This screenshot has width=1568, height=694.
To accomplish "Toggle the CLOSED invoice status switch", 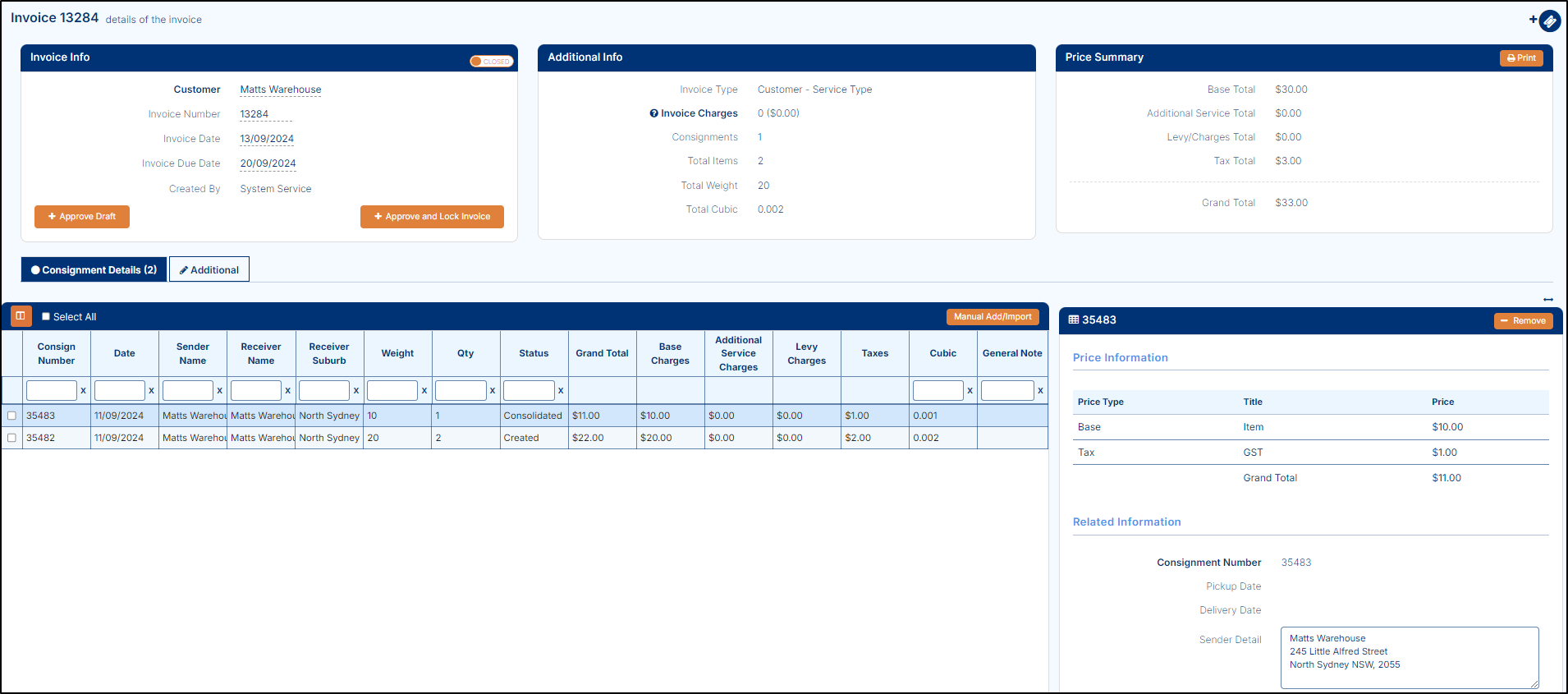I will tap(491, 62).
